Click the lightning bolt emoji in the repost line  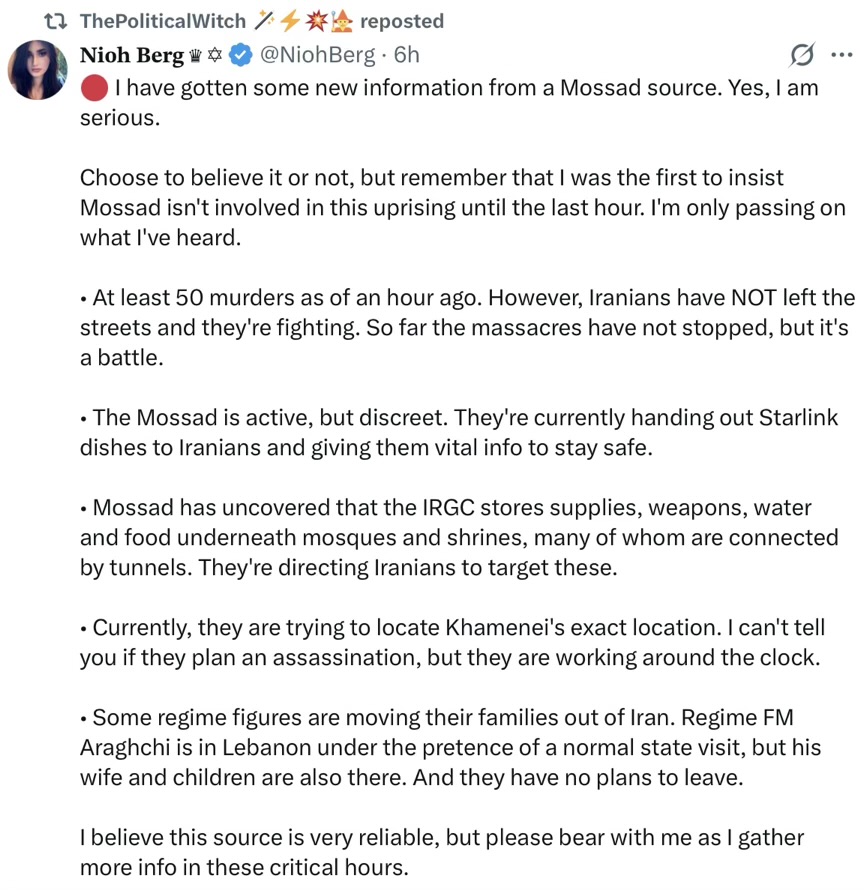(291, 21)
